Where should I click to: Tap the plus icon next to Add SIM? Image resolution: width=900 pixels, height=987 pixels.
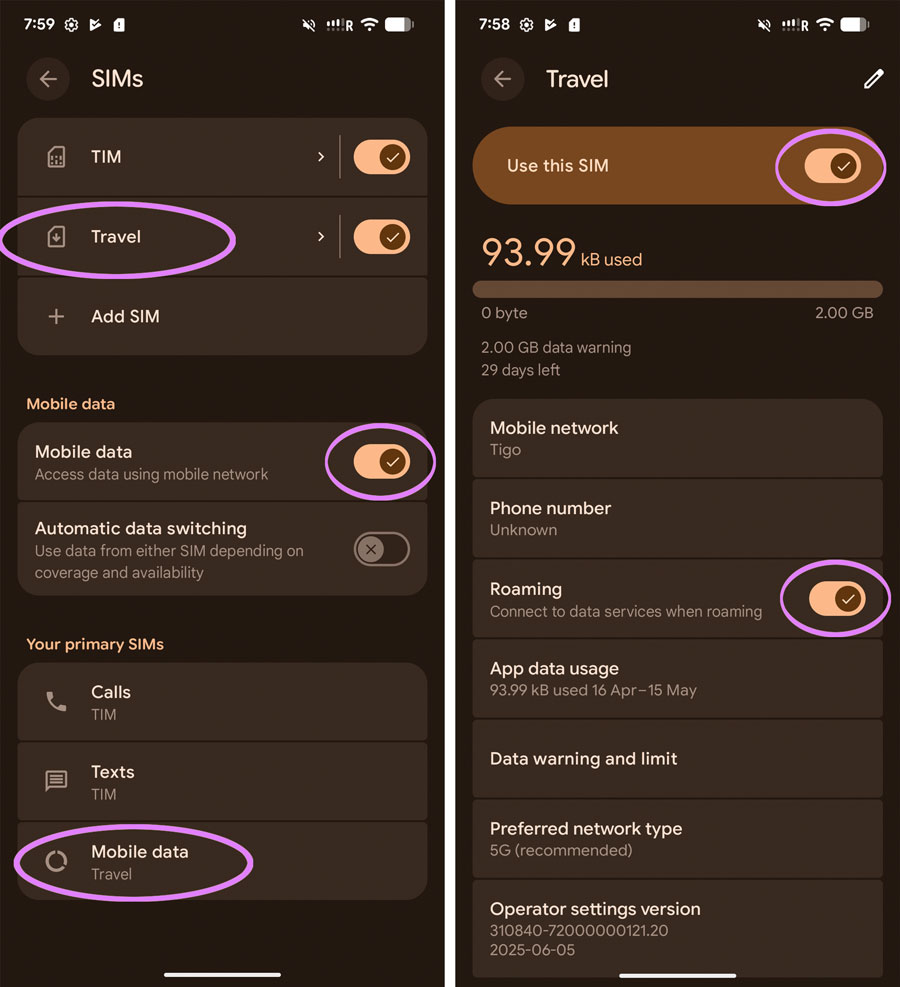[57, 316]
